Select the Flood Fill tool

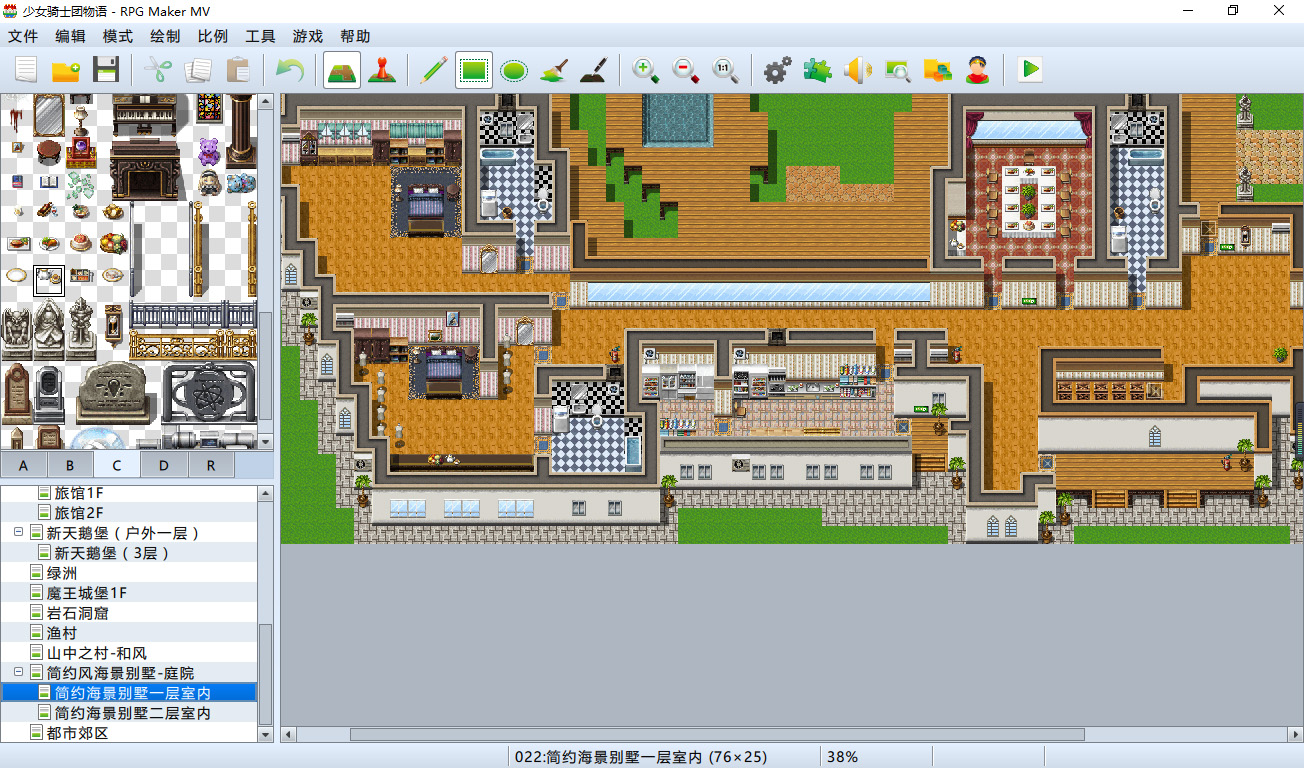pyautogui.click(x=554, y=70)
